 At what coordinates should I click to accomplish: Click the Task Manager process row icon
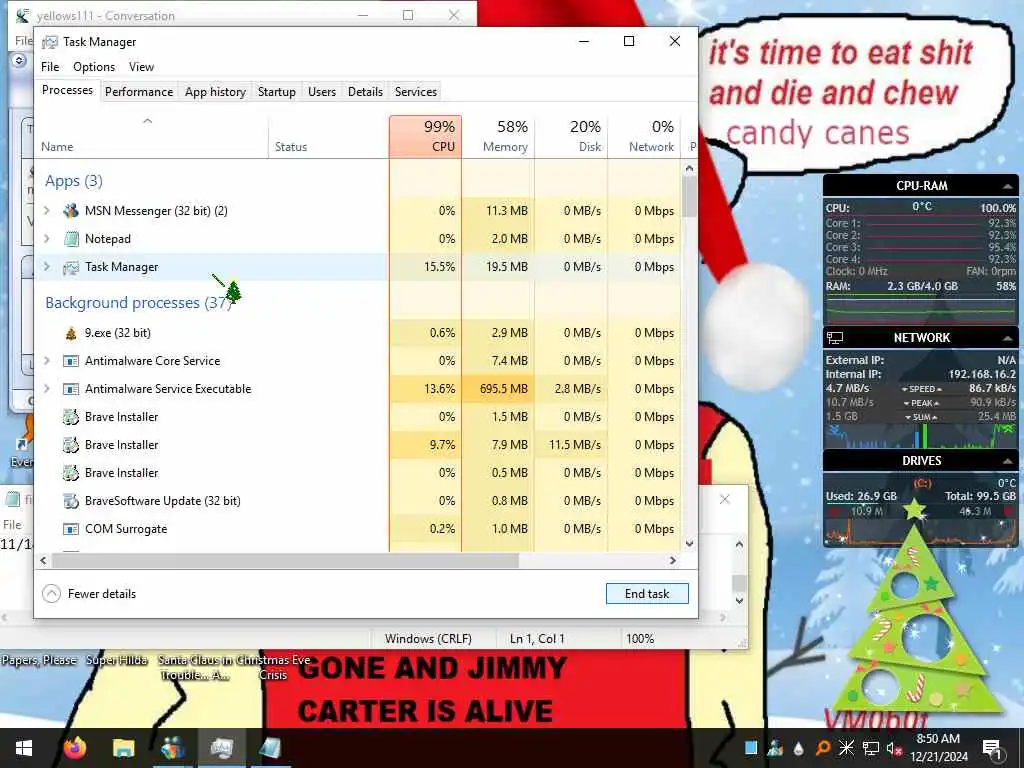tap(71, 267)
